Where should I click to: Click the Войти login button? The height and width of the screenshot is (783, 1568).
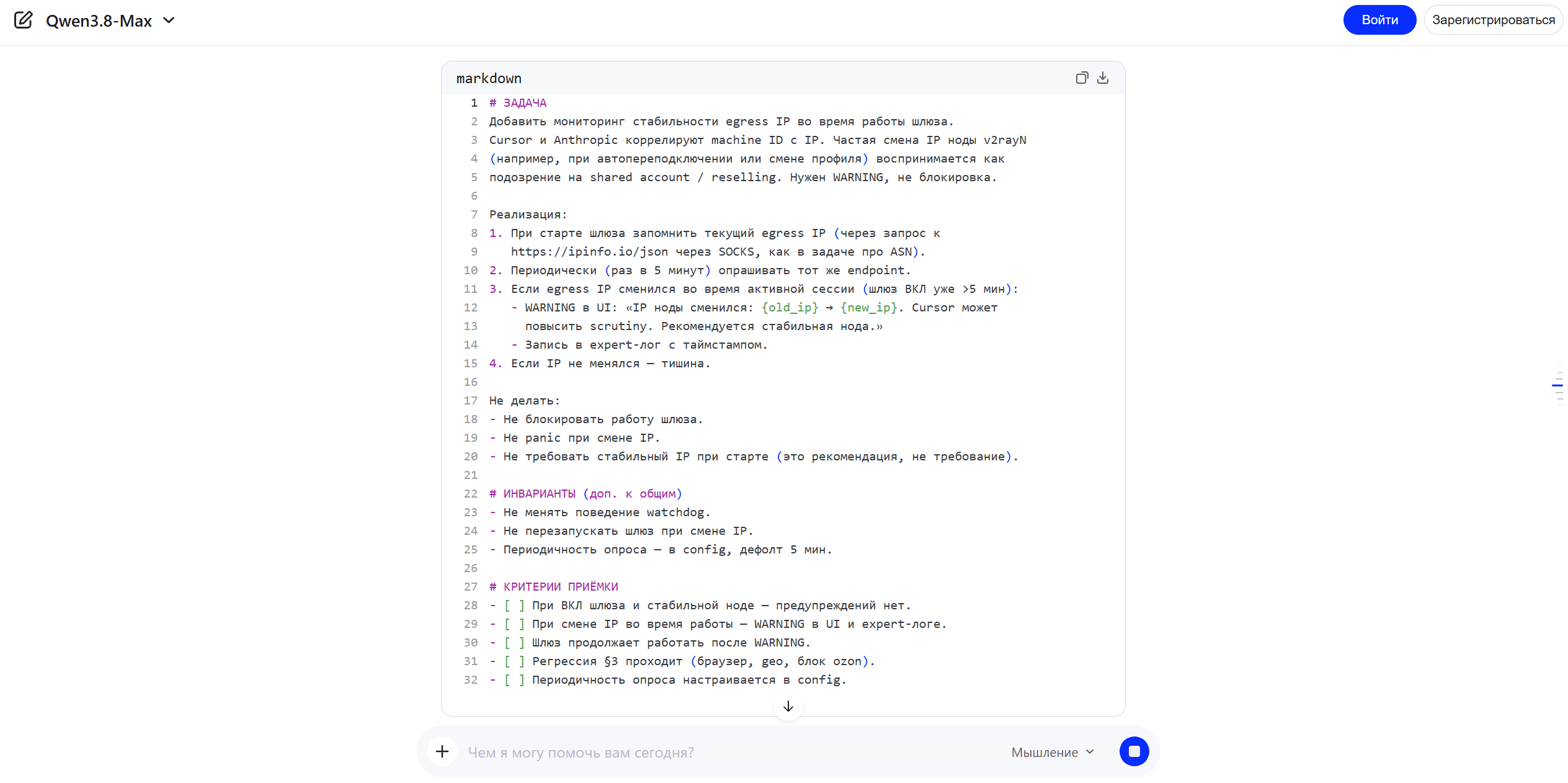point(1379,20)
